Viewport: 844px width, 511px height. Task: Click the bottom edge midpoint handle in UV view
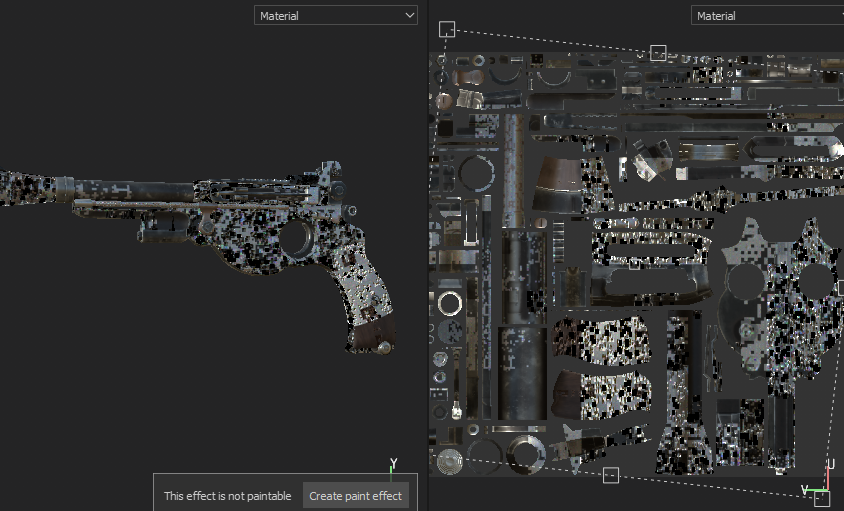click(611, 475)
